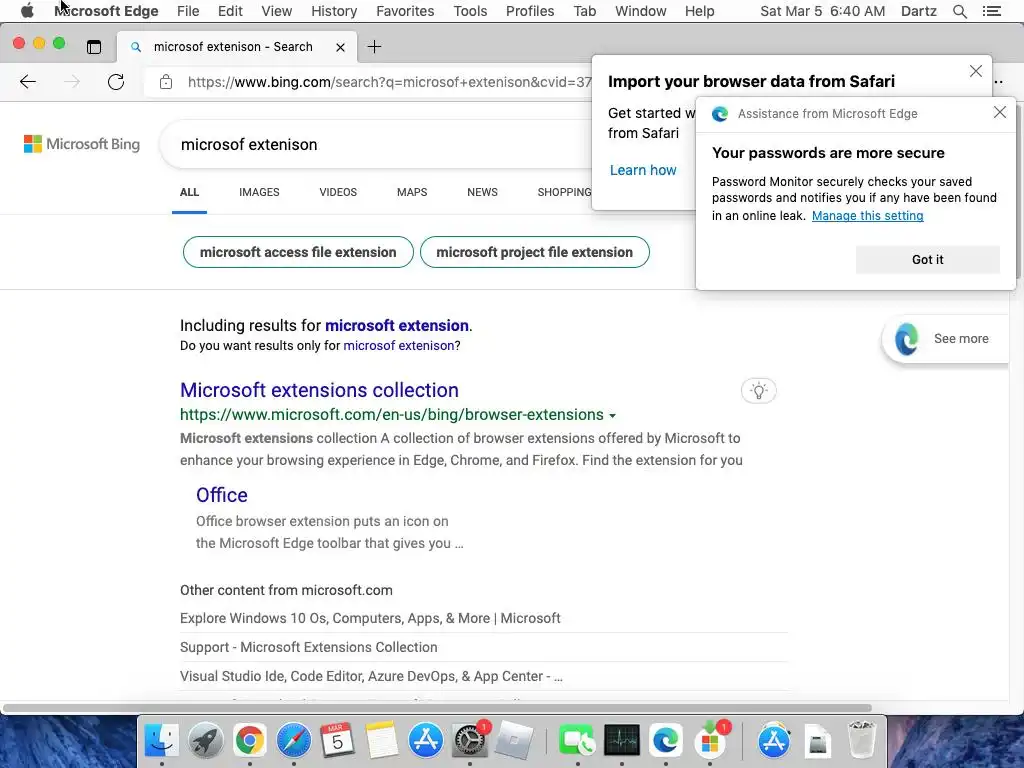1024x768 pixels.
Task: Open Spotlight search in menu bar
Action: click(x=959, y=11)
